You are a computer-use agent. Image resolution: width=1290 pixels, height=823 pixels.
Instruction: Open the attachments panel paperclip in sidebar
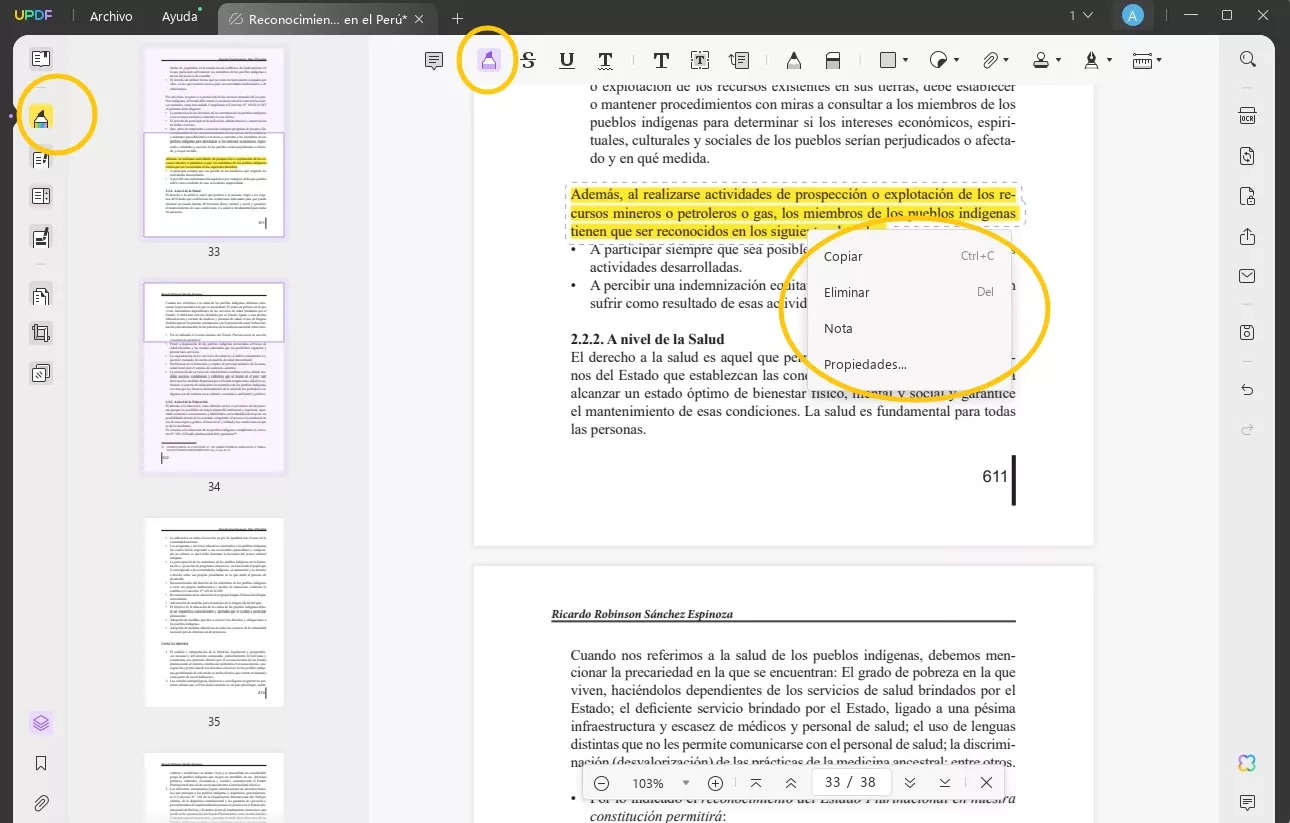[41, 803]
